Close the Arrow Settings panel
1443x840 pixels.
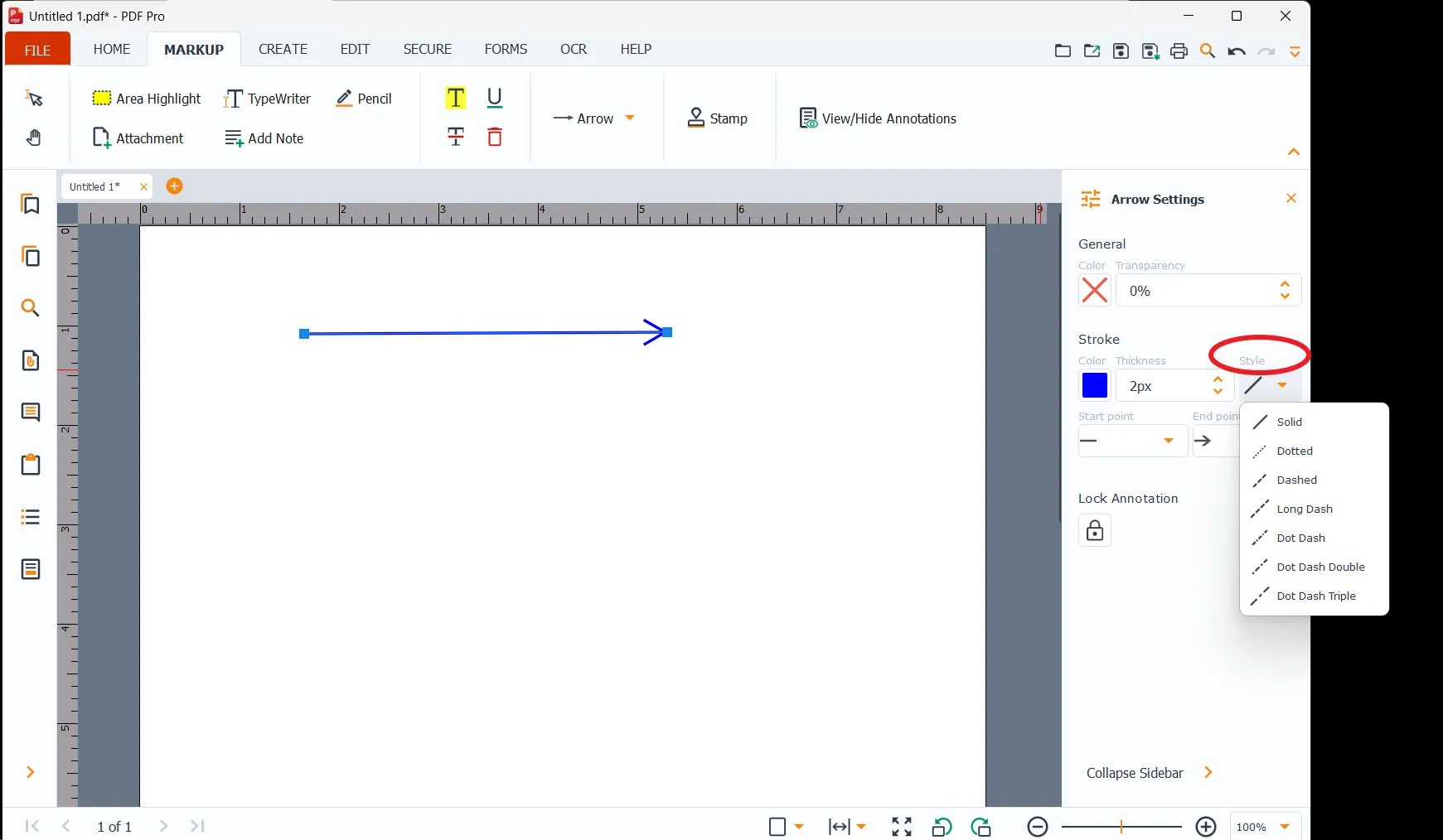pos(1290,198)
